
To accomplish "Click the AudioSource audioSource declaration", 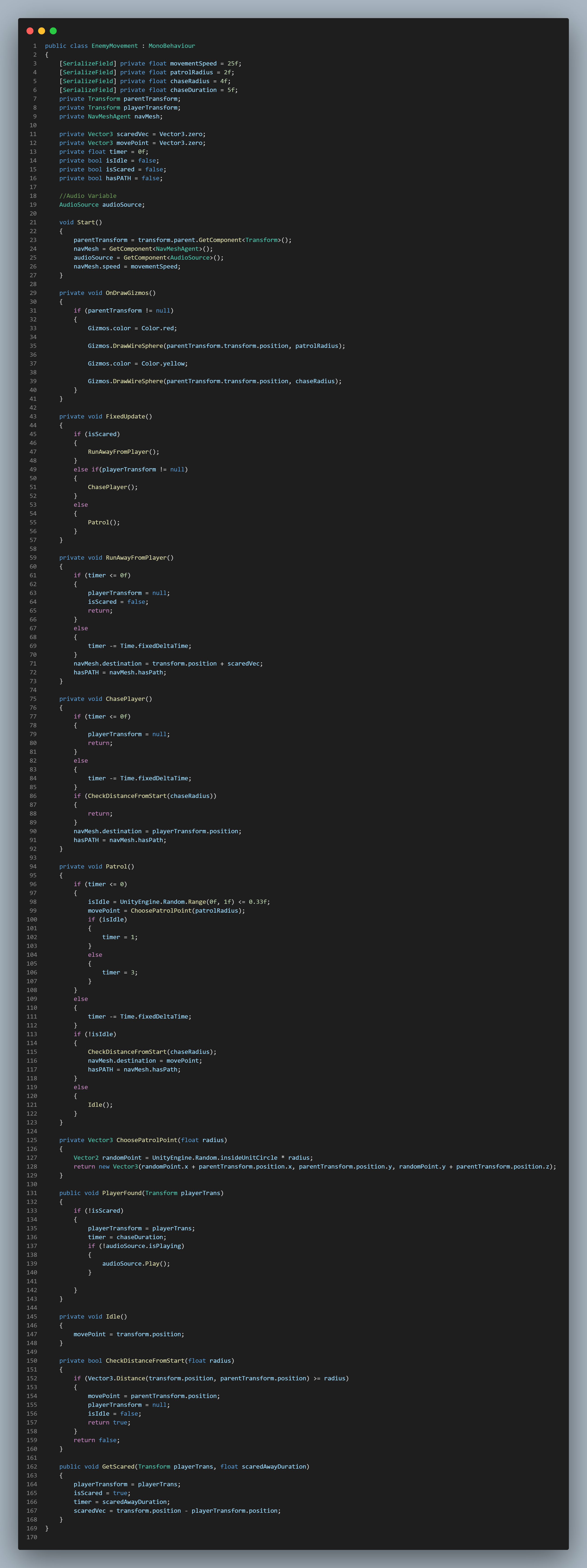I will pos(102,205).
